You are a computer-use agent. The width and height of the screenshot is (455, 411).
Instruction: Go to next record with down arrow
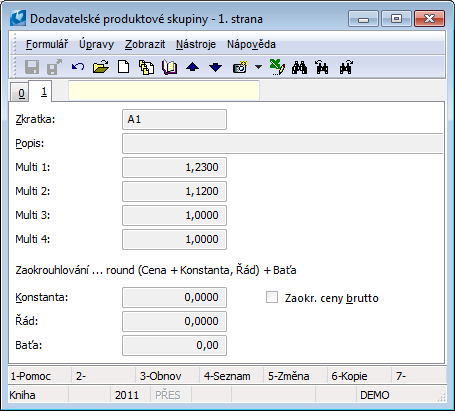[216, 67]
